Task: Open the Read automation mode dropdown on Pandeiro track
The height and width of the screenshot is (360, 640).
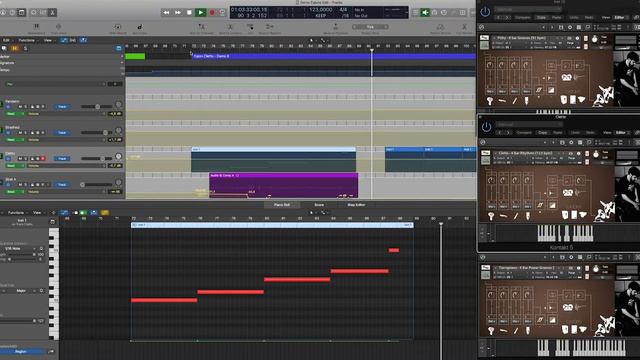Action: 15,114
